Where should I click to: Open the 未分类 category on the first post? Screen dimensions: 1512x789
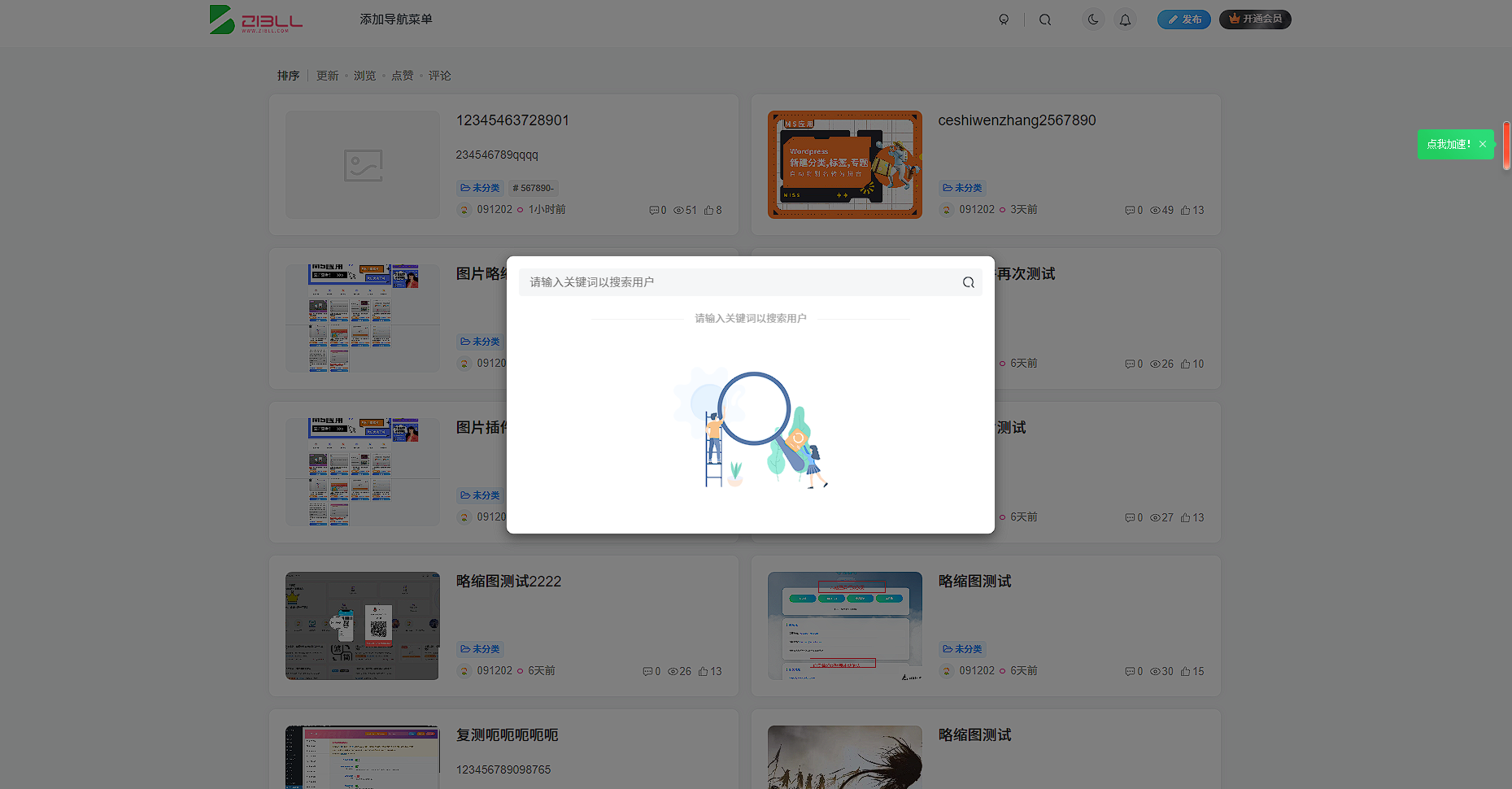point(479,187)
